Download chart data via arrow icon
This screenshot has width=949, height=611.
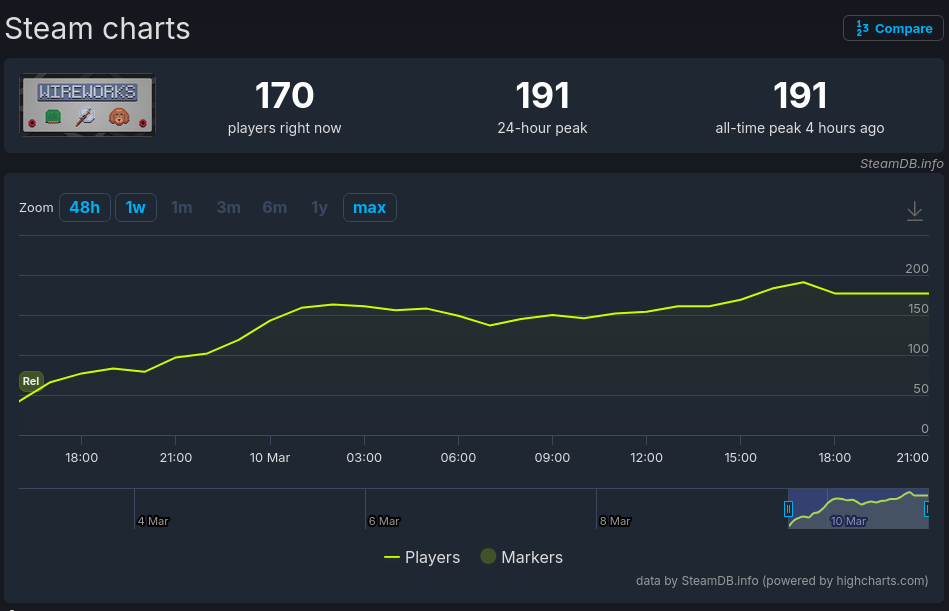(x=915, y=211)
